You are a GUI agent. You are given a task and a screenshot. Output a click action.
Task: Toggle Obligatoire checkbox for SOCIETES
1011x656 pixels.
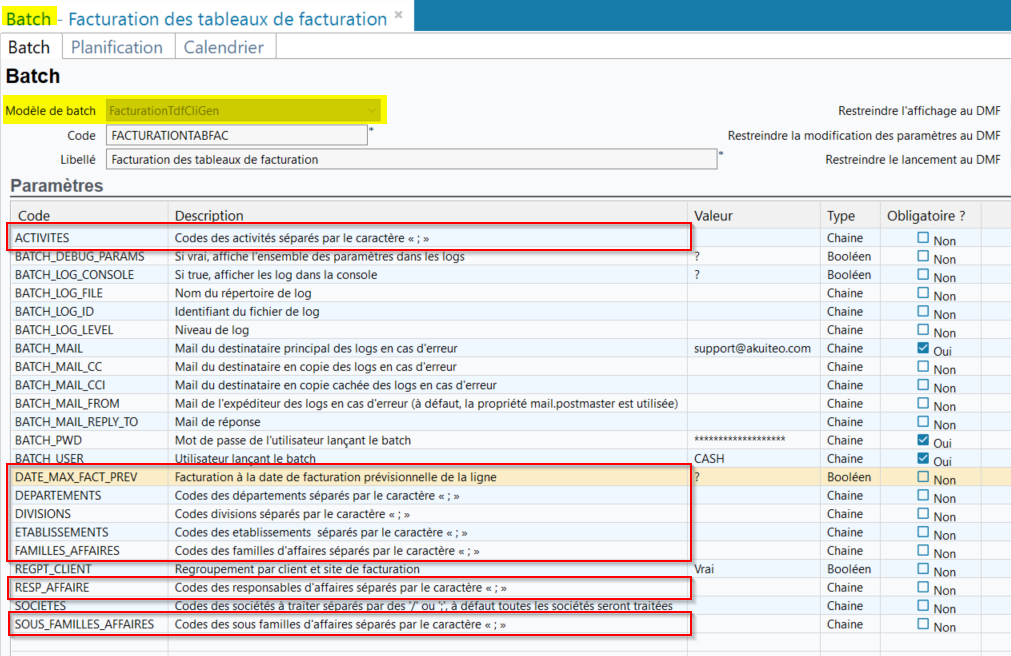pos(923,606)
